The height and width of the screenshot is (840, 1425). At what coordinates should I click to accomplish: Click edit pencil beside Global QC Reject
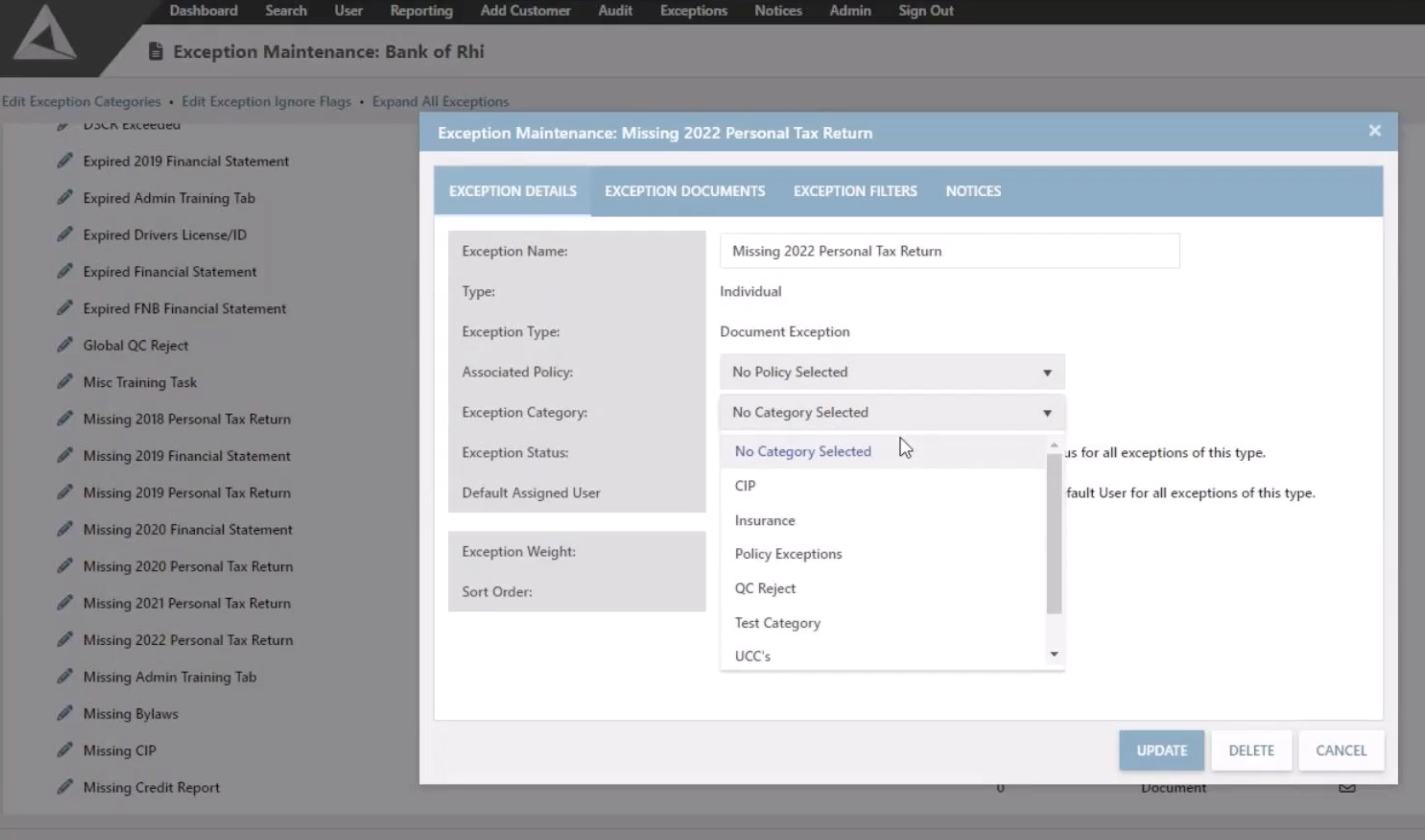pos(65,345)
